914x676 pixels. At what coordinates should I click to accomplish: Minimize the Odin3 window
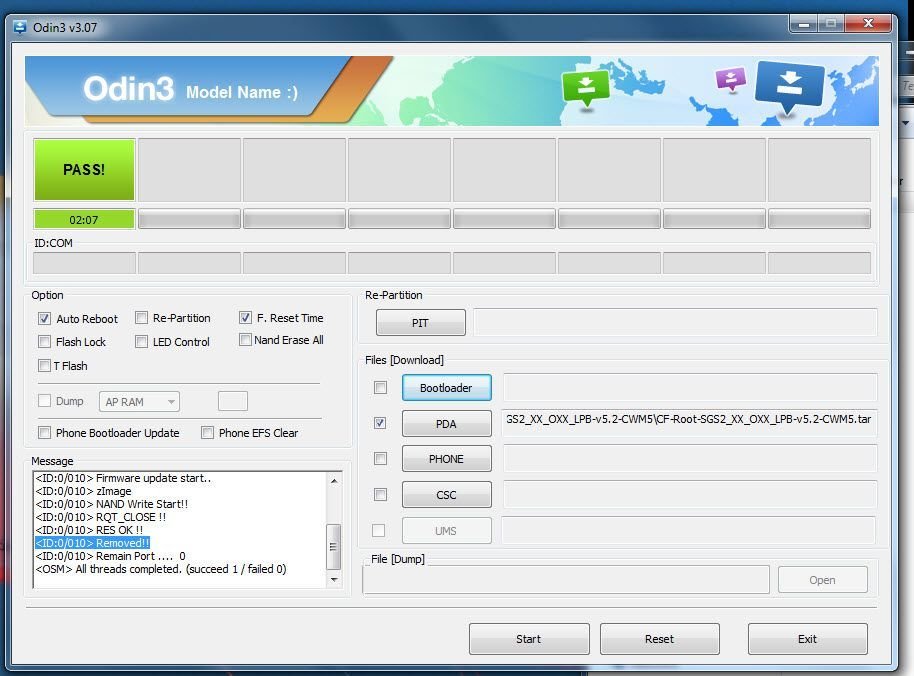click(804, 23)
